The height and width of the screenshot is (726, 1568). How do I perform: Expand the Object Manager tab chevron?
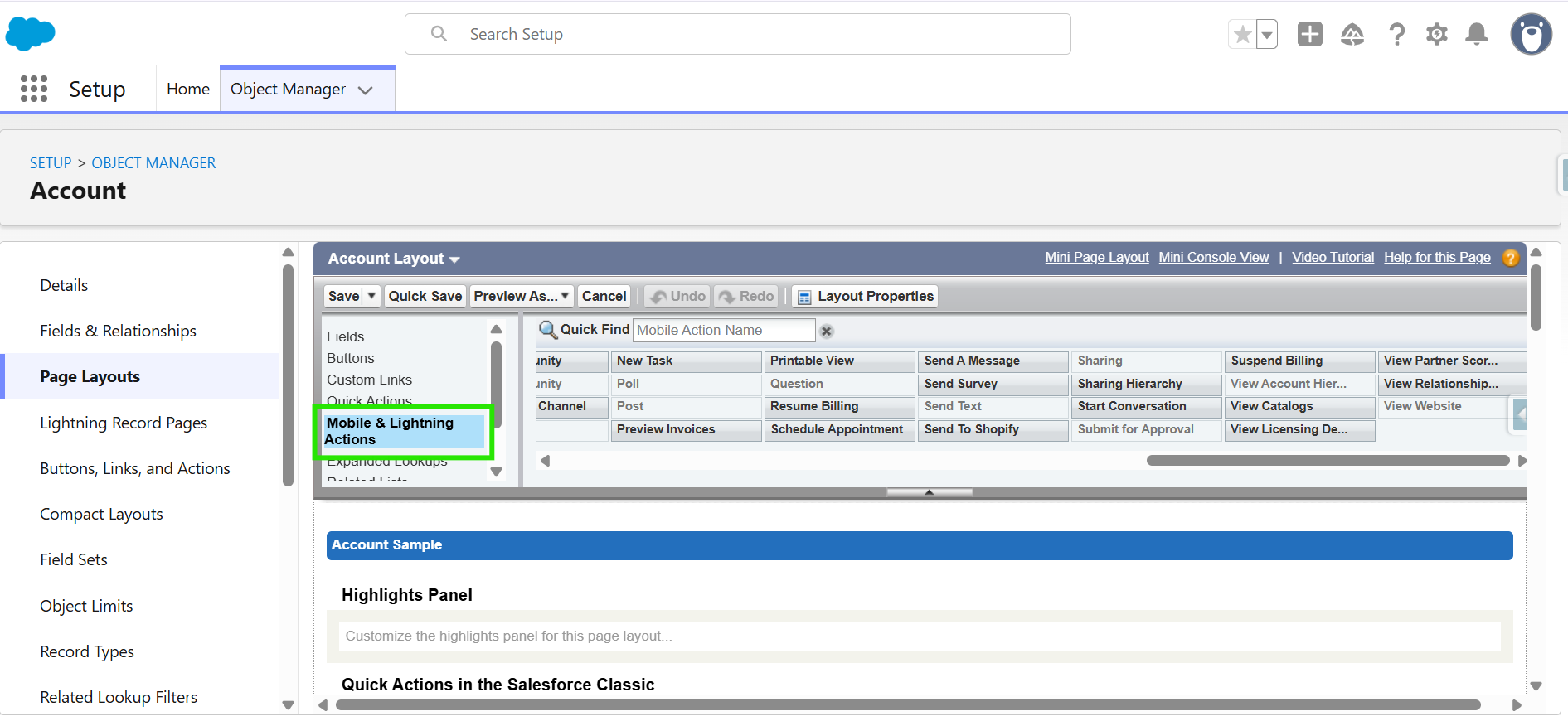(366, 90)
